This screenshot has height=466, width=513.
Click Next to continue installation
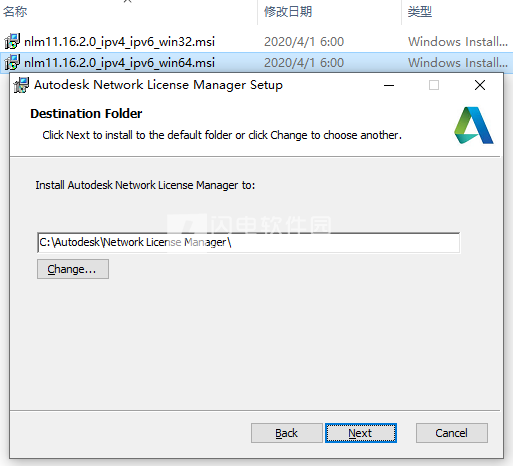(x=361, y=433)
